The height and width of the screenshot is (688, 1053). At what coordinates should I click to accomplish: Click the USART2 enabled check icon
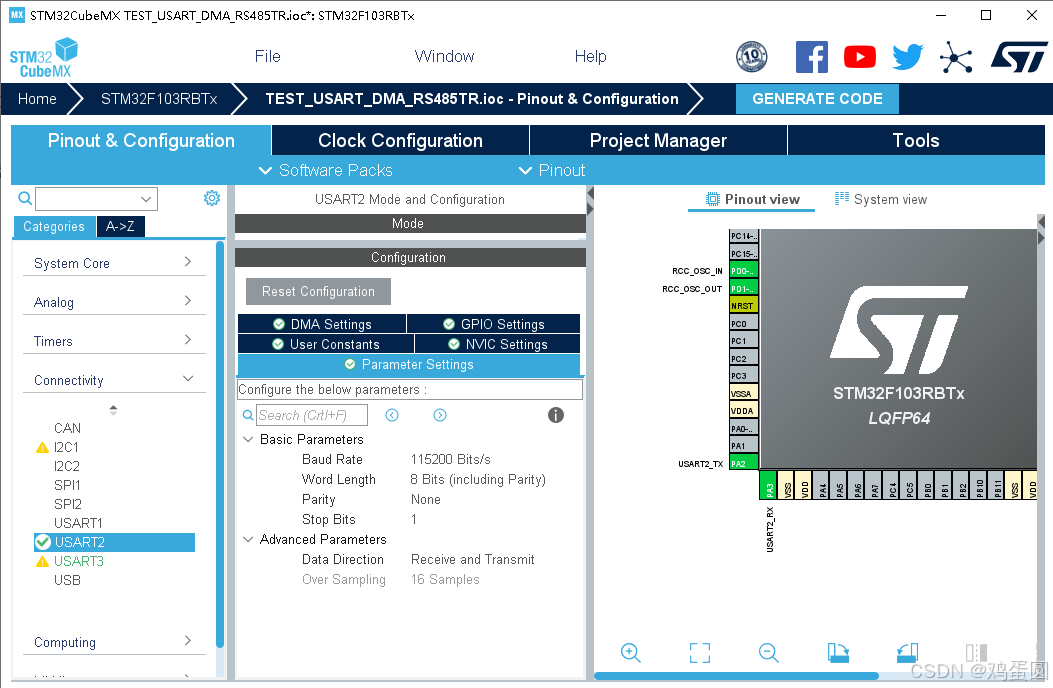click(43, 542)
